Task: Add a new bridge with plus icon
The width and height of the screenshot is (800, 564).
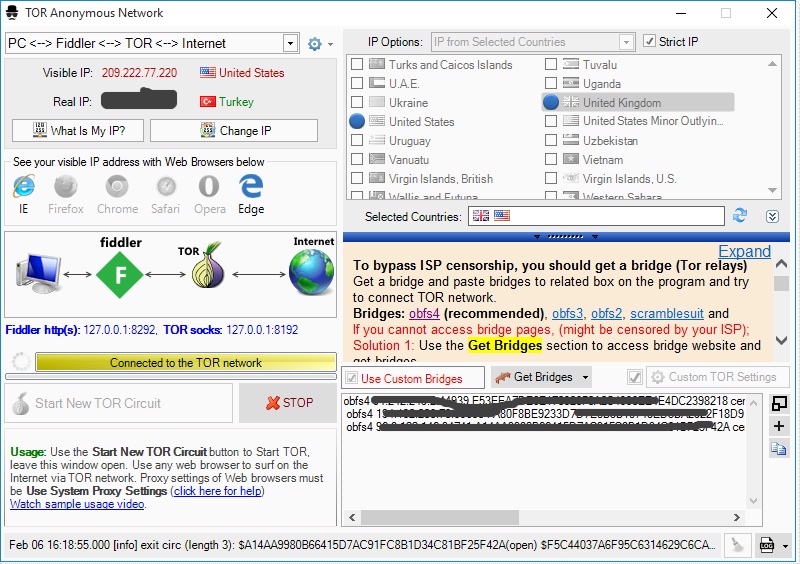Action: 779,426
